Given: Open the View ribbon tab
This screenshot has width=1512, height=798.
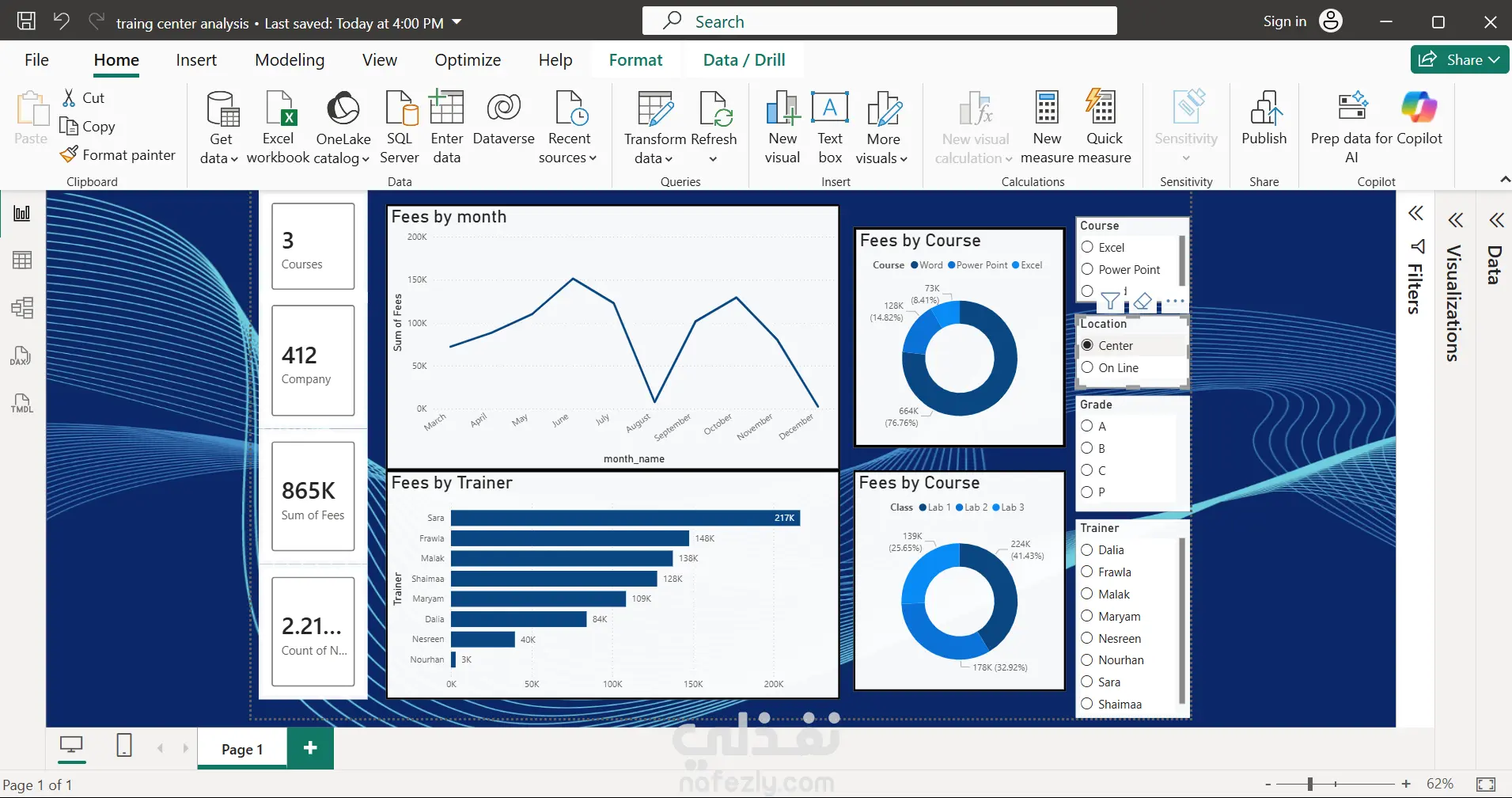Looking at the screenshot, I should (x=380, y=60).
